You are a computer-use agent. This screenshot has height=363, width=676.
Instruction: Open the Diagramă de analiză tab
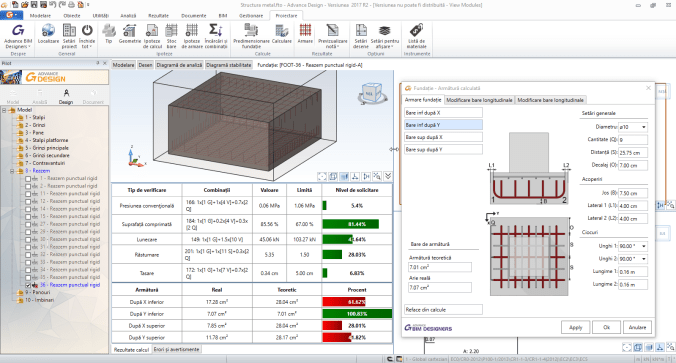(179, 65)
